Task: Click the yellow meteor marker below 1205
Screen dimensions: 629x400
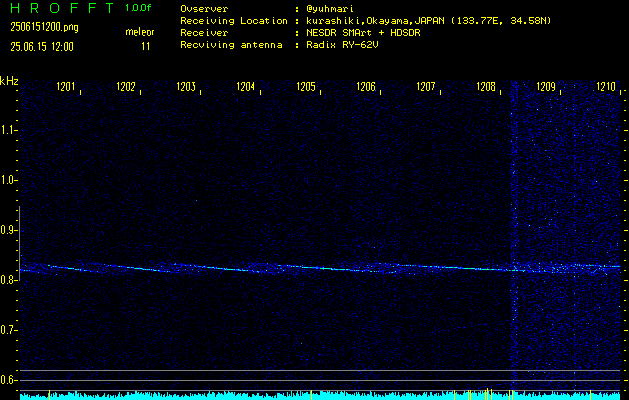Action: 311,395
